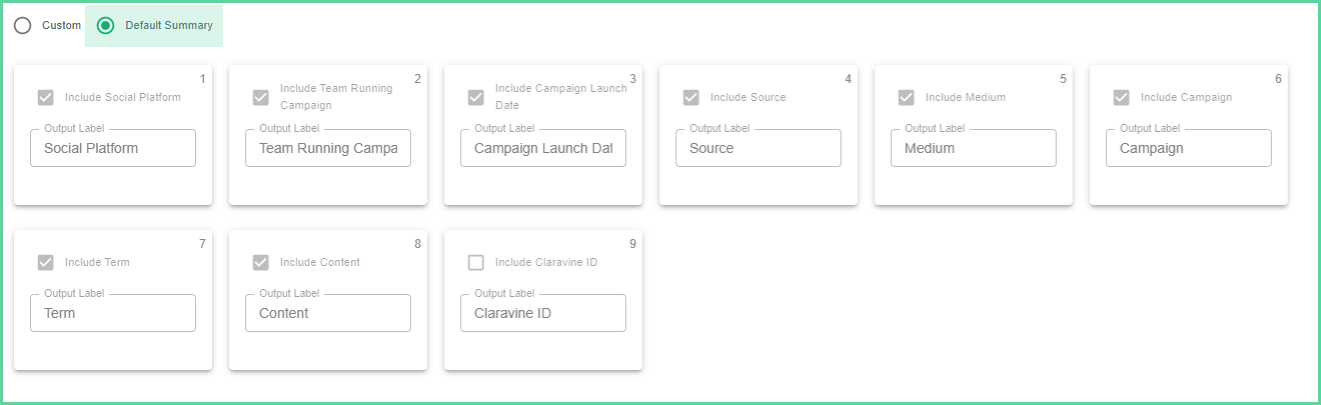The image size is (1321, 405).
Task: Focus the Campaign Launch Date output label
Action: pyautogui.click(x=543, y=148)
